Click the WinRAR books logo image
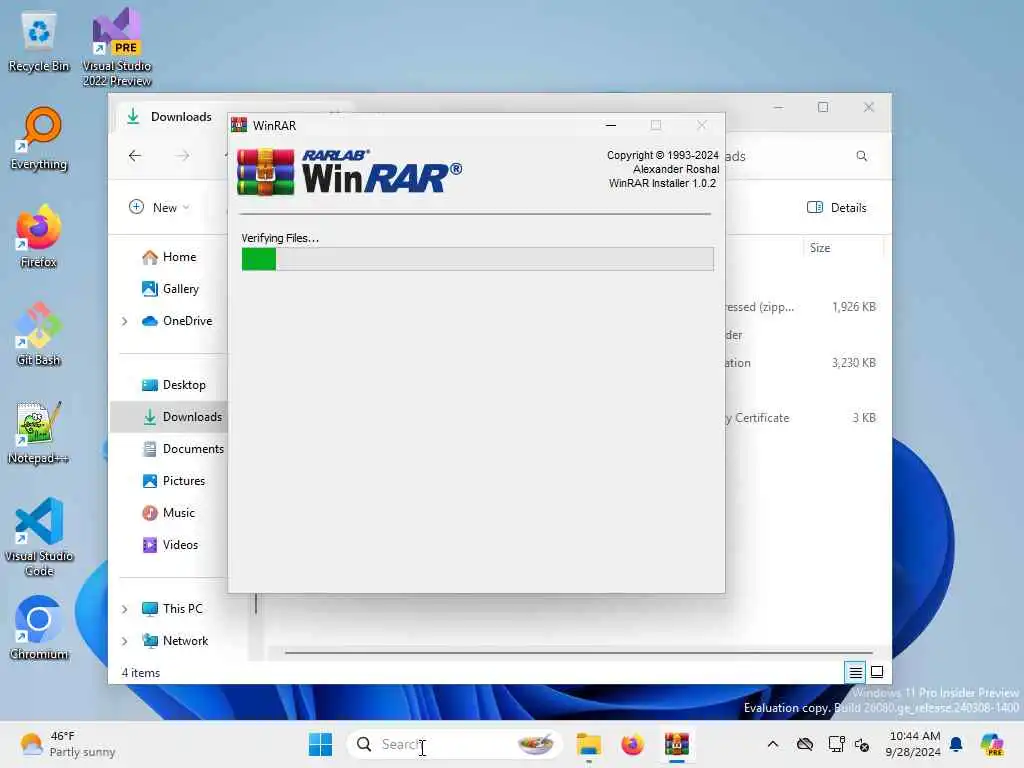 pyautogui.click(x=265, y=172)
